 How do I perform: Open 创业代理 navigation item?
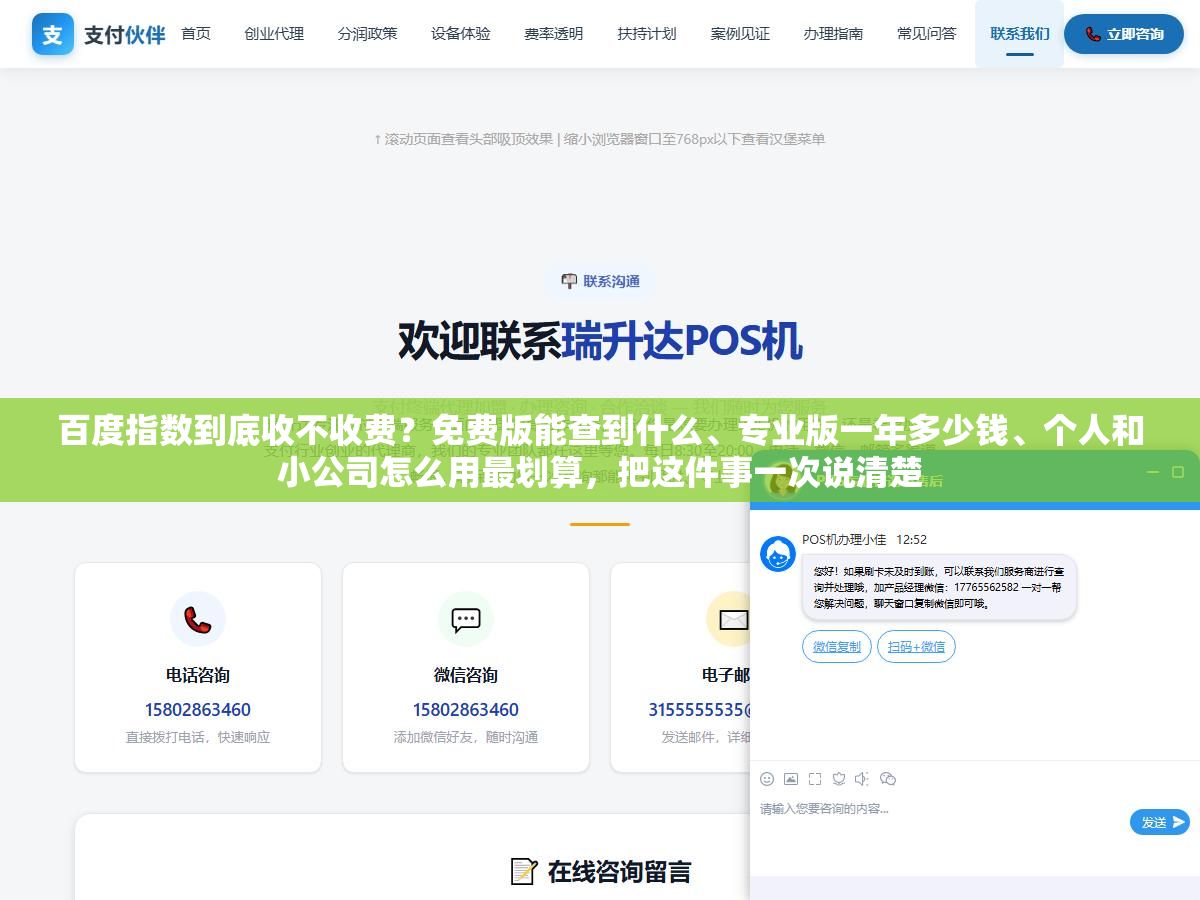pos(274,34)
